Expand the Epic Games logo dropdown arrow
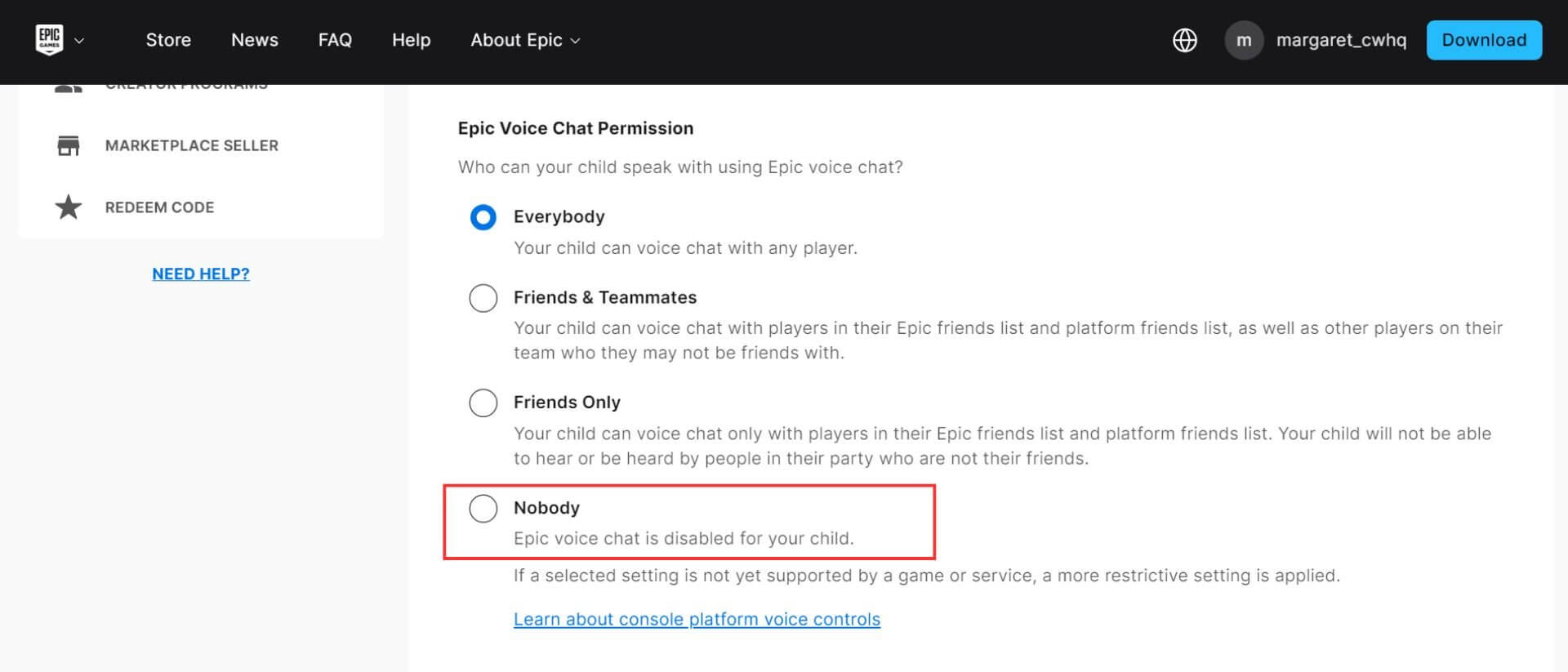 (79, 40)
